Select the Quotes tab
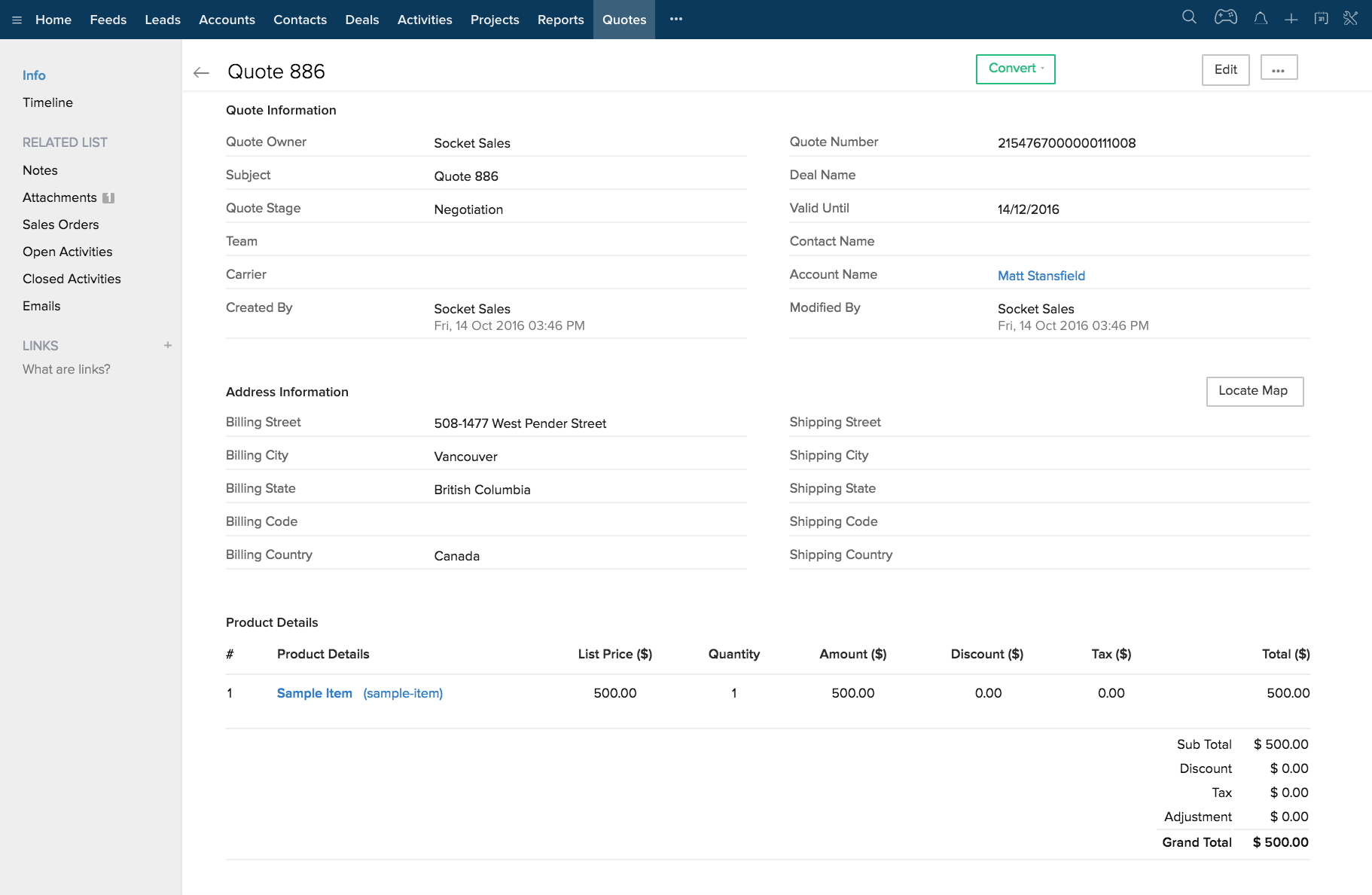 (x=624, y=20)
